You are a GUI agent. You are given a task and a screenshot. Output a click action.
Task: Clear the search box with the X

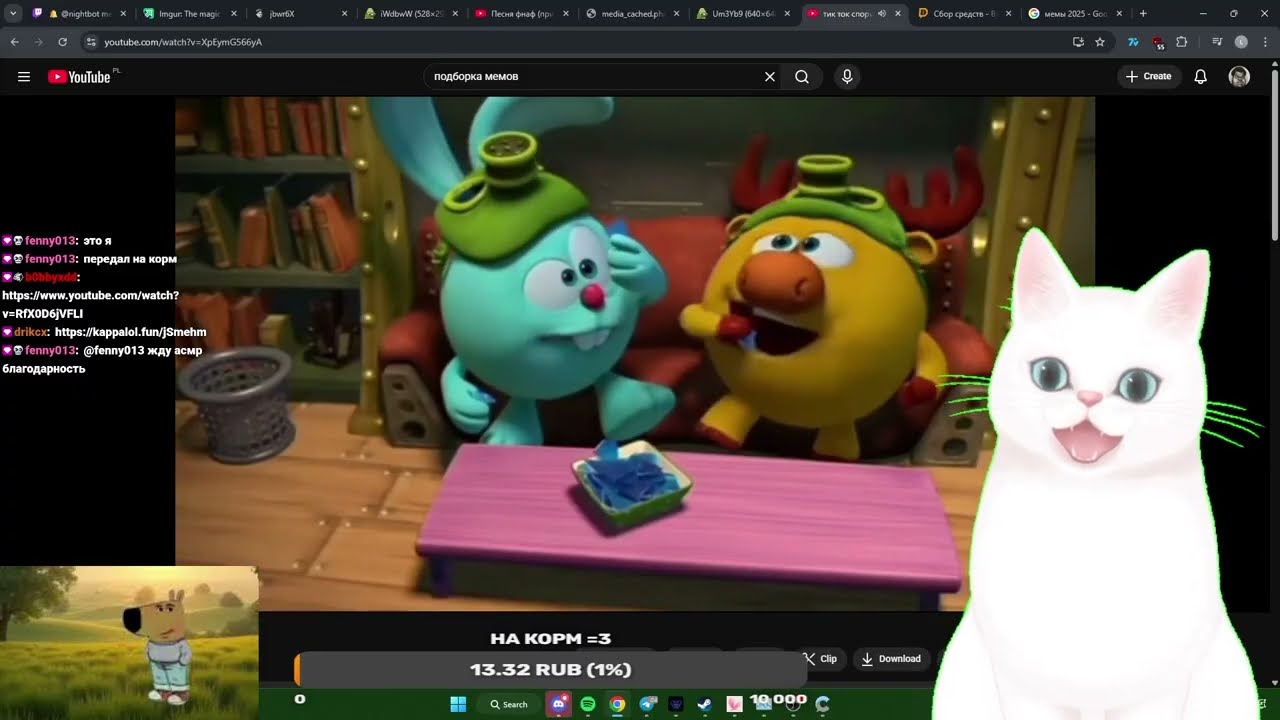coord(770,77)
